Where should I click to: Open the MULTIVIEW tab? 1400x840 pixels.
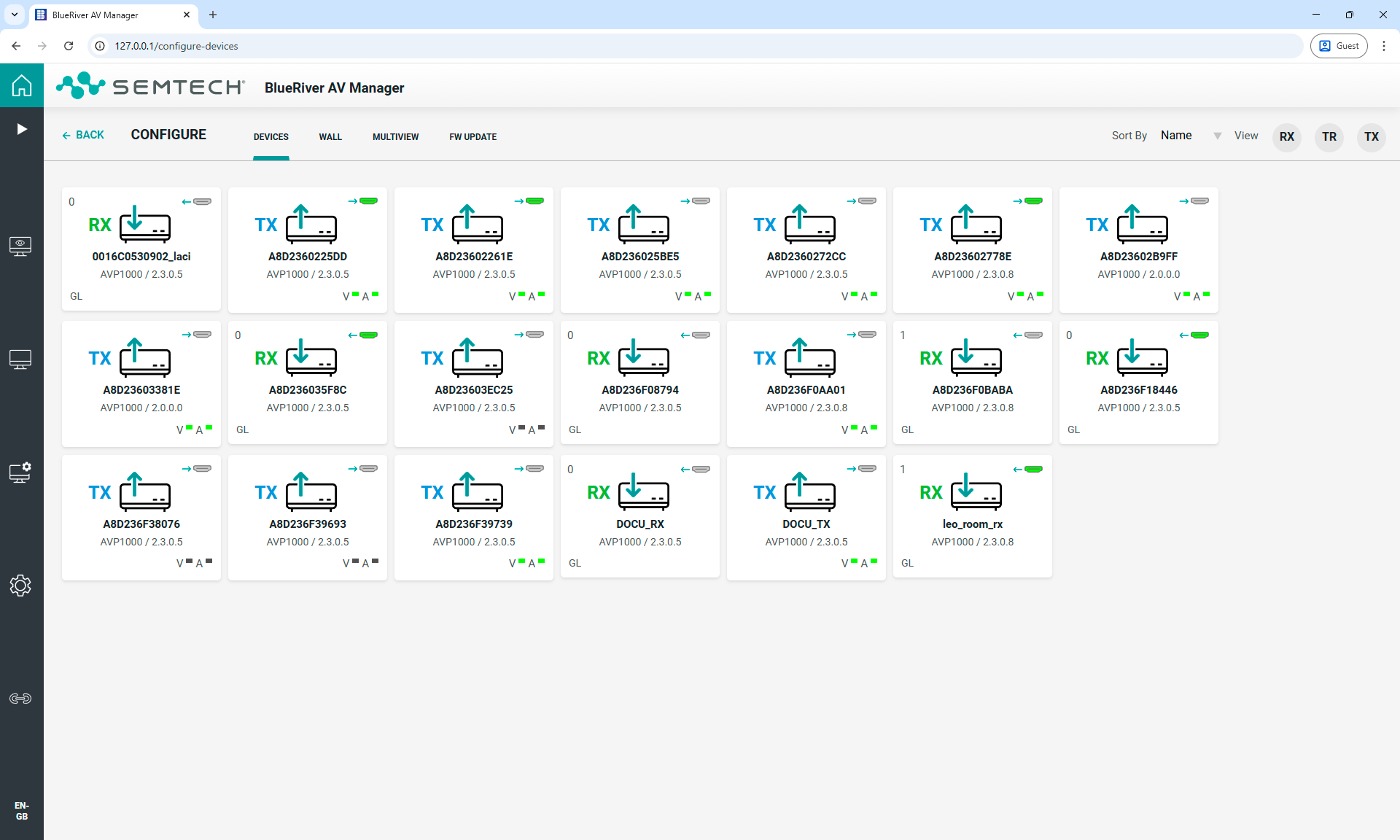point(395,136)
